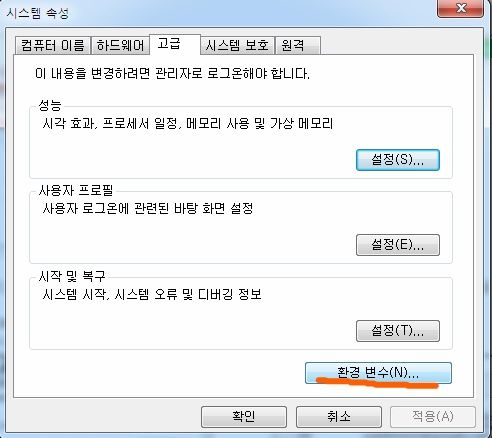Switch to the 원격 tab
This screenshot has height=438, width=492.
pos(298,45)
